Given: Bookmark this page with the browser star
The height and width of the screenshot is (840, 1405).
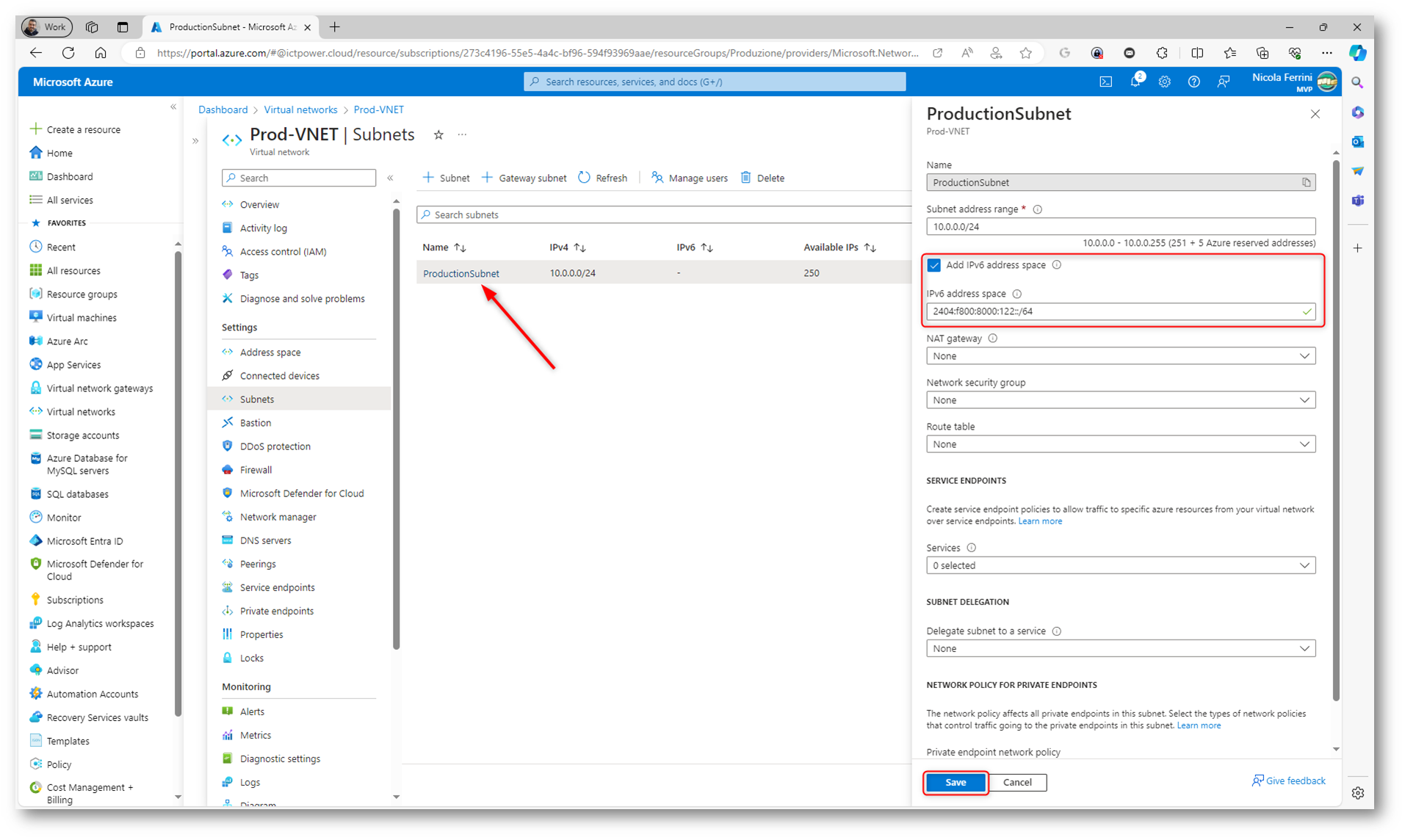Looking at the screenshot, I should 1026,53.
